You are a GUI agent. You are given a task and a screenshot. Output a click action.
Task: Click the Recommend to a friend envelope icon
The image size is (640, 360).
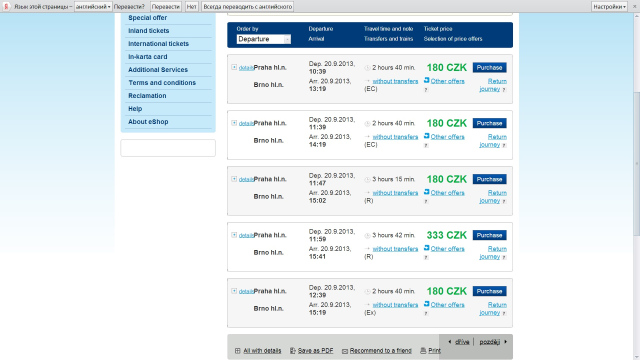(x=345, y=351)
